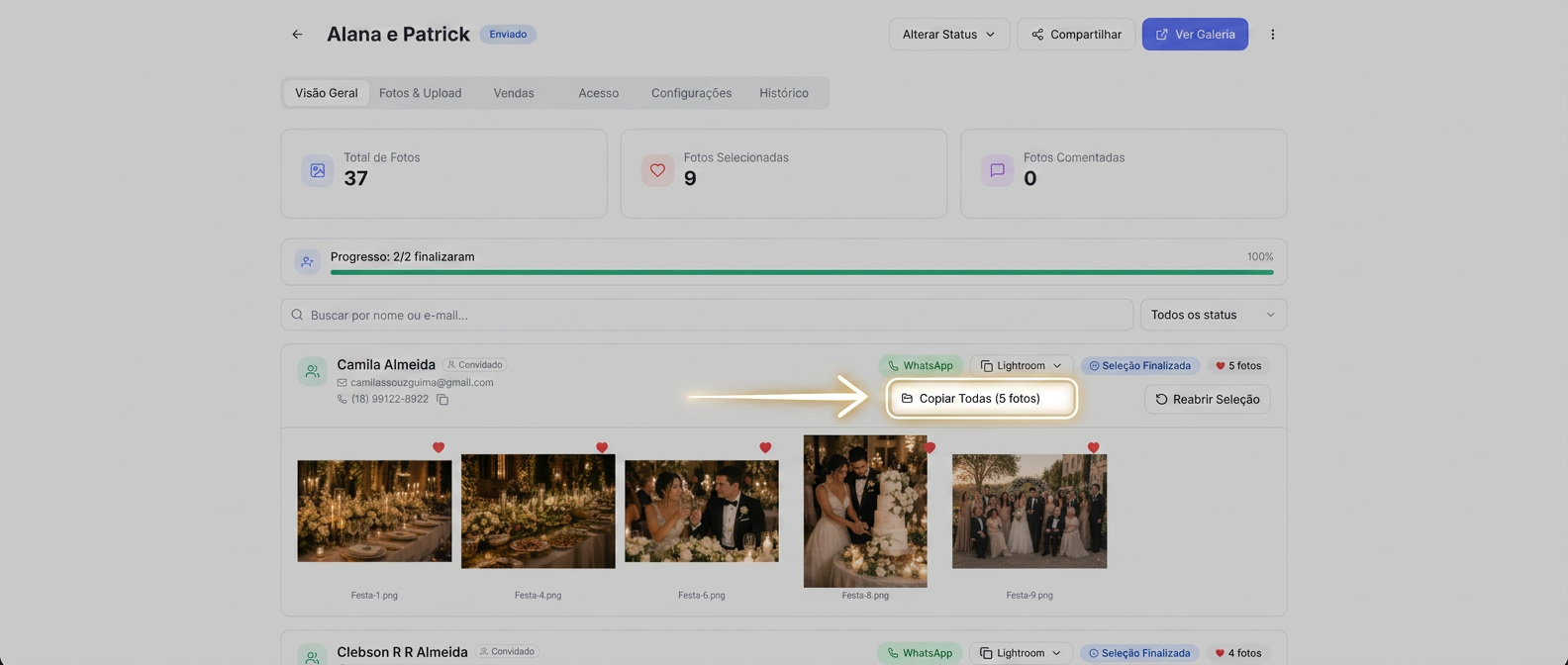Open the Fotos & Upload tab
The image size is (1568, 665).
coord(421,93)
